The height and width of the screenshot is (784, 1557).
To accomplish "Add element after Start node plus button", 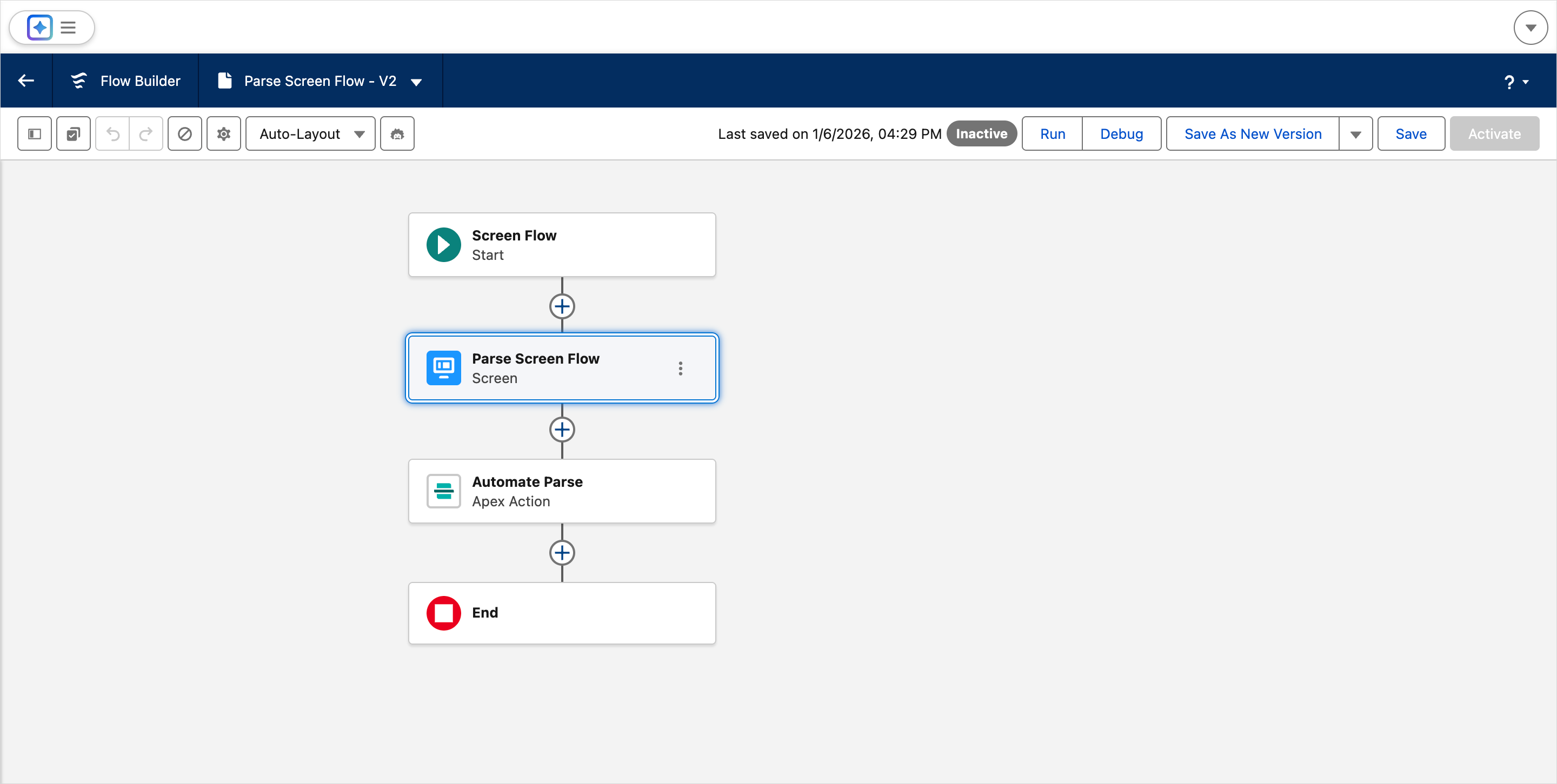I will click(x=562, y=306).
